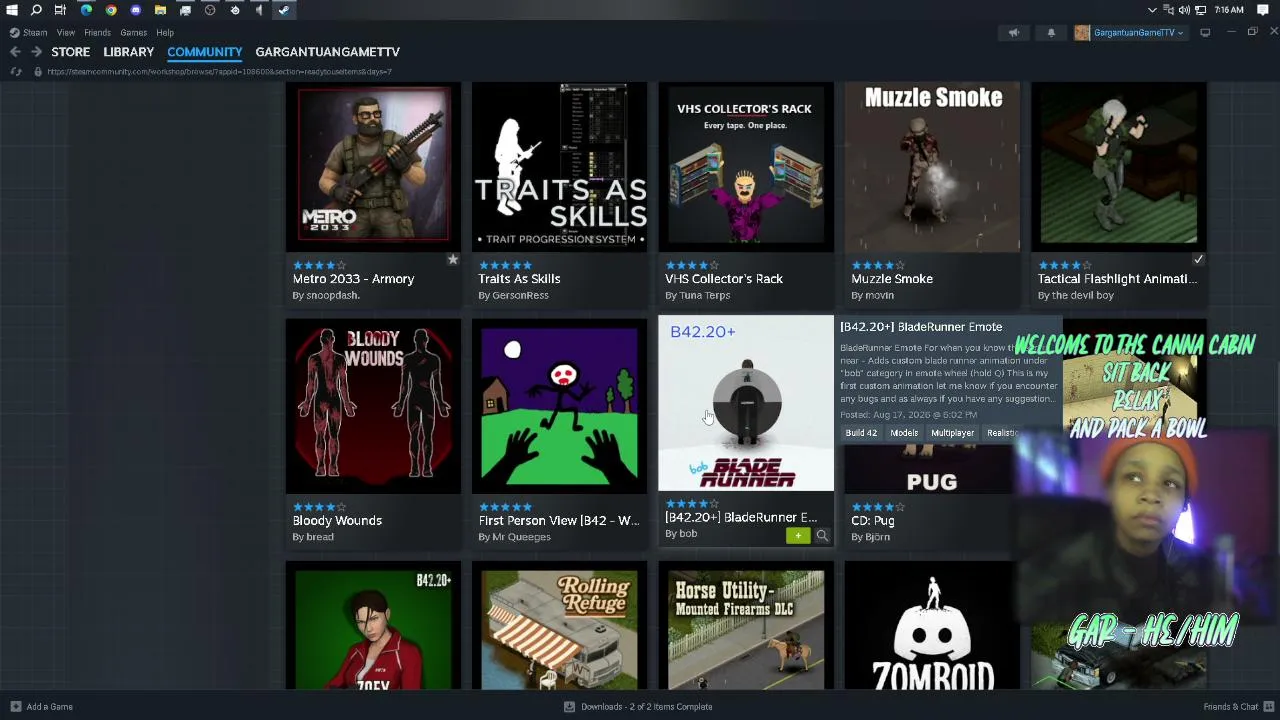Open the Muzzle Smoke thumbnail
The image size is (1280, 720).
pyautogui.click(x=932, y=167)
